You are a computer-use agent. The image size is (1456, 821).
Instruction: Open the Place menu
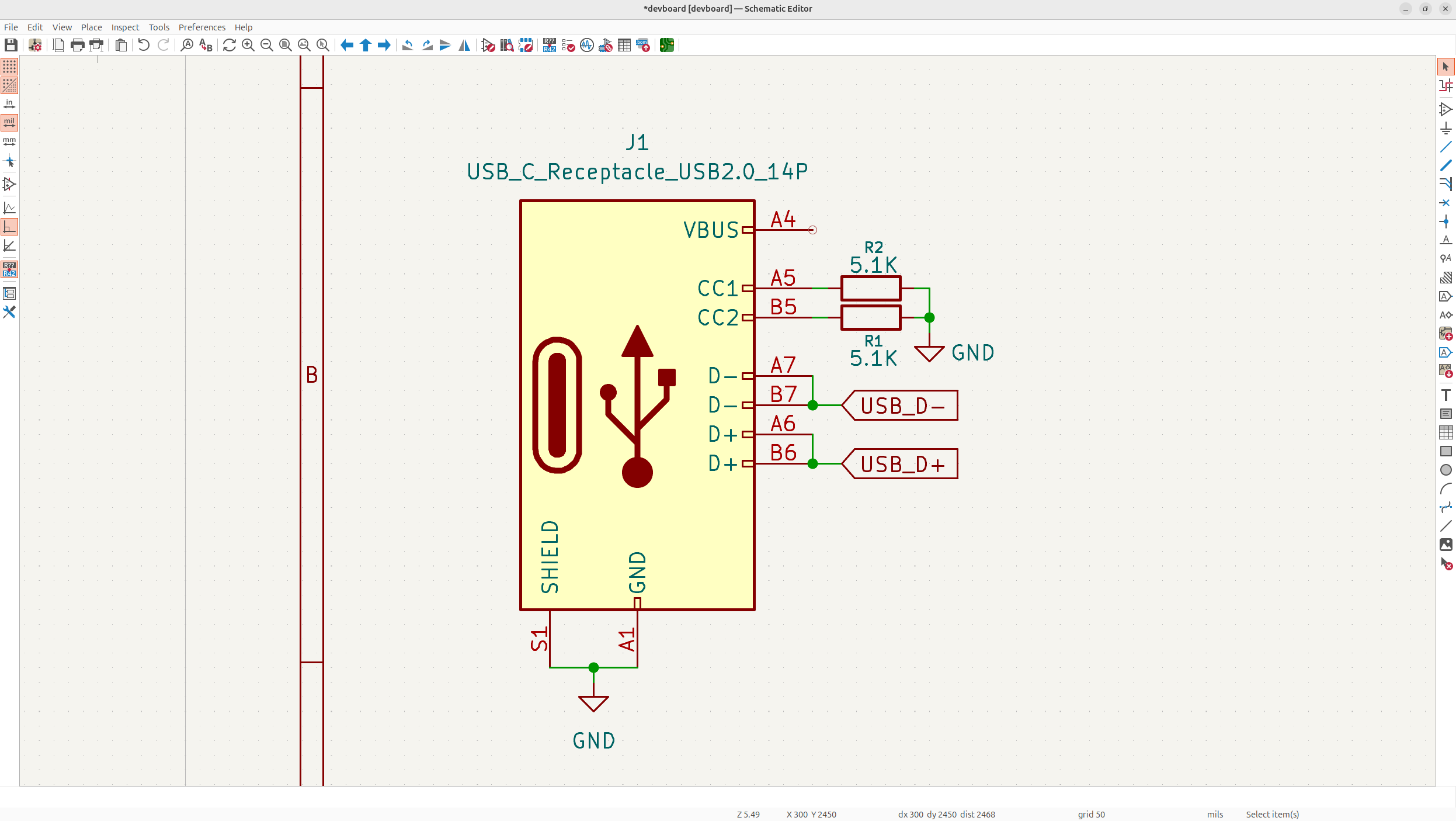tap(91, 27)
